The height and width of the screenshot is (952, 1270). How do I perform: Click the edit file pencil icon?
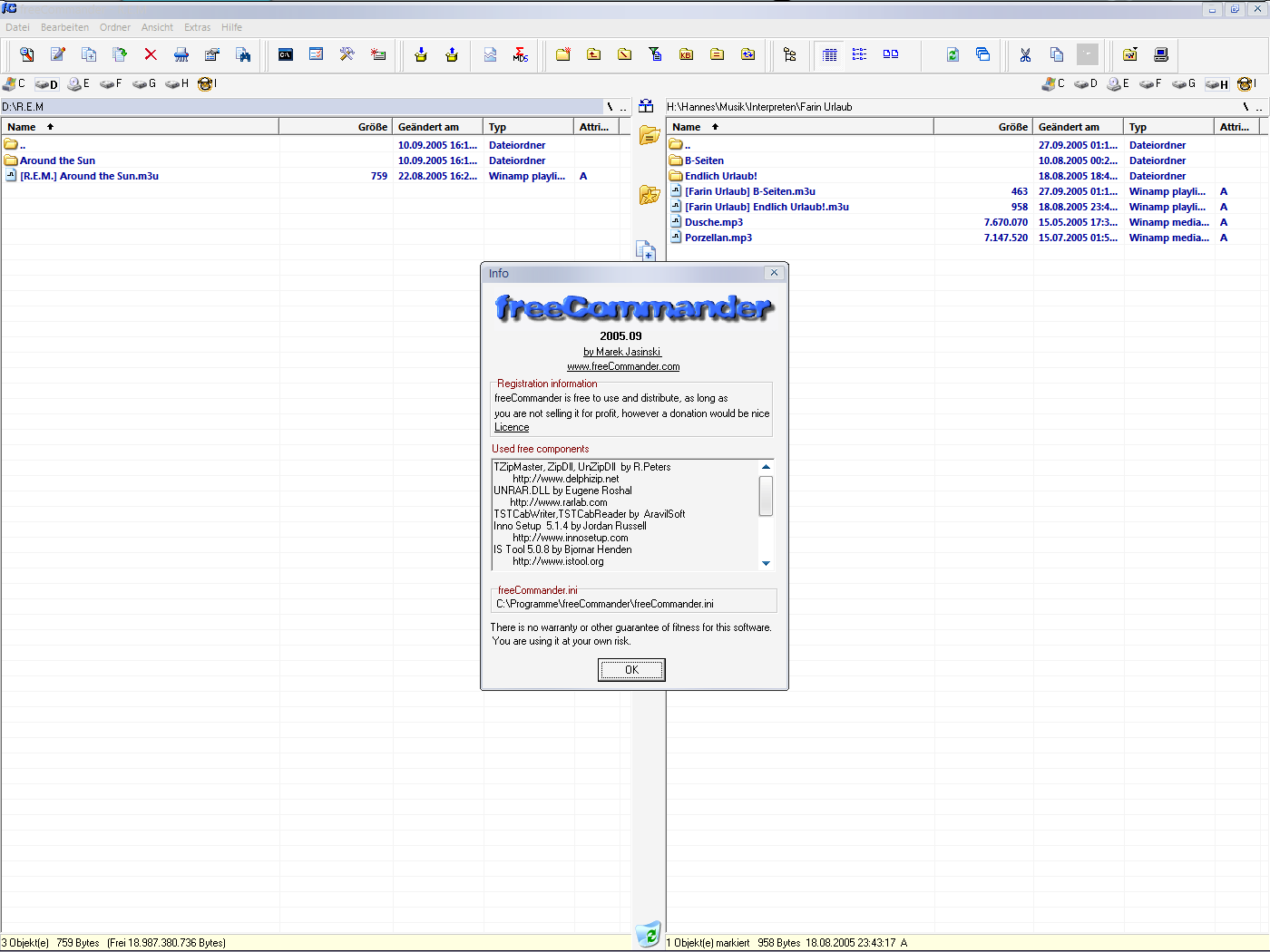pyautogui.click(x=58, y=54)
